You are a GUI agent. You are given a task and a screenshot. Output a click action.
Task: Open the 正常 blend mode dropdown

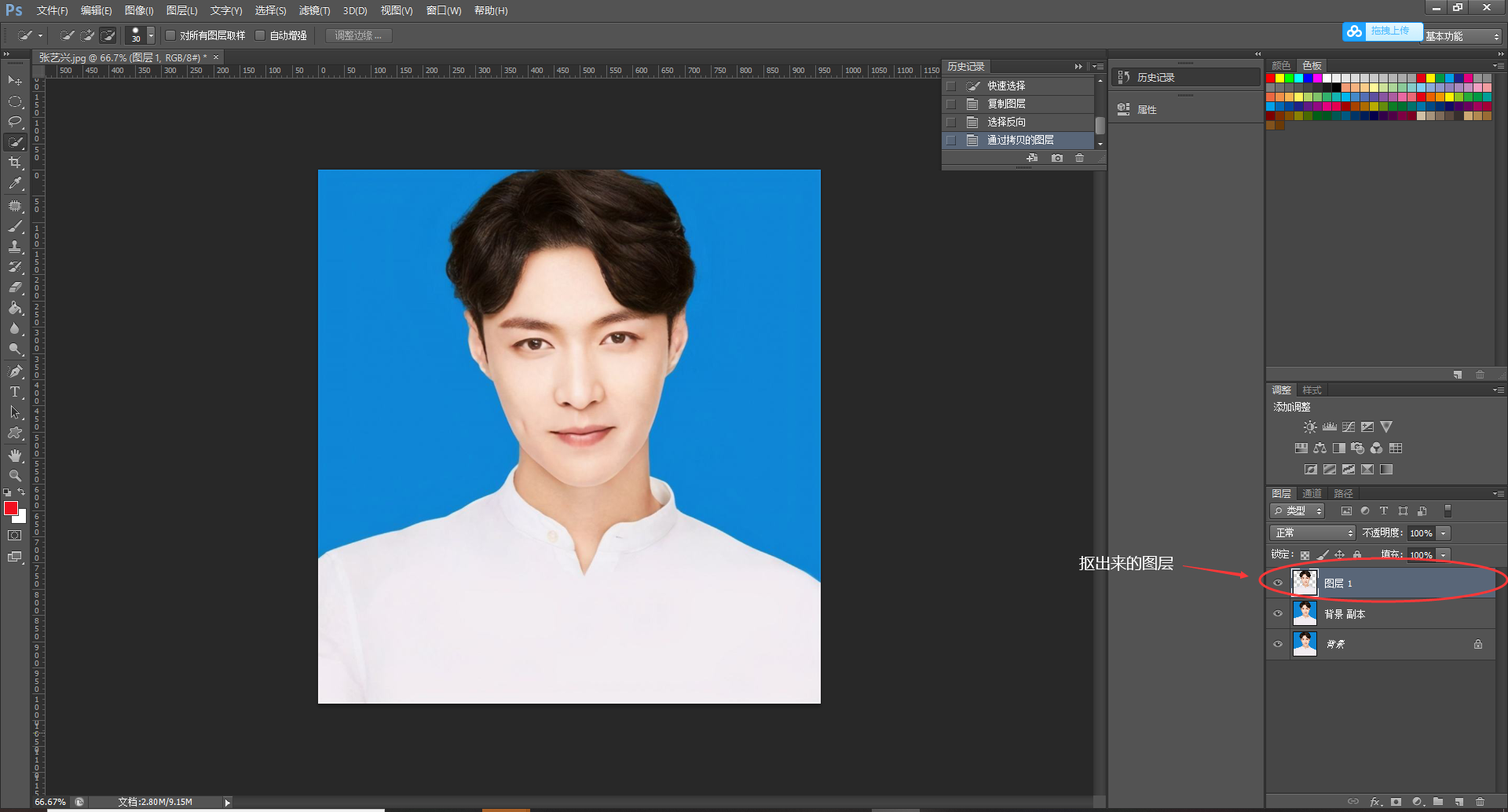(x=1312, y=532)
